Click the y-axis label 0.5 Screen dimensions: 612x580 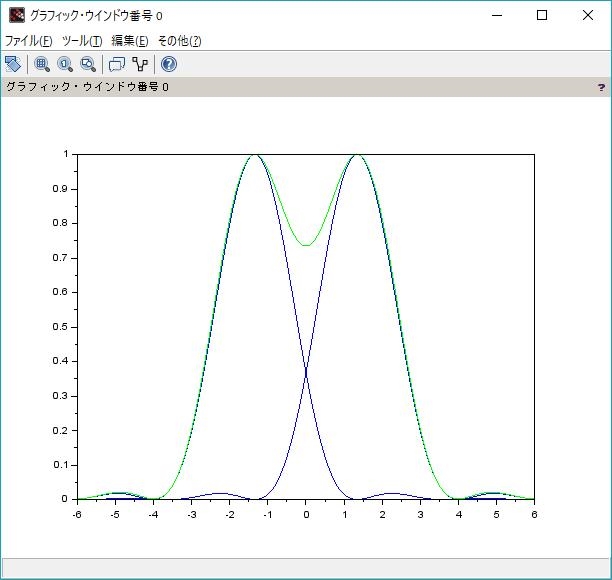pos(60,327)
